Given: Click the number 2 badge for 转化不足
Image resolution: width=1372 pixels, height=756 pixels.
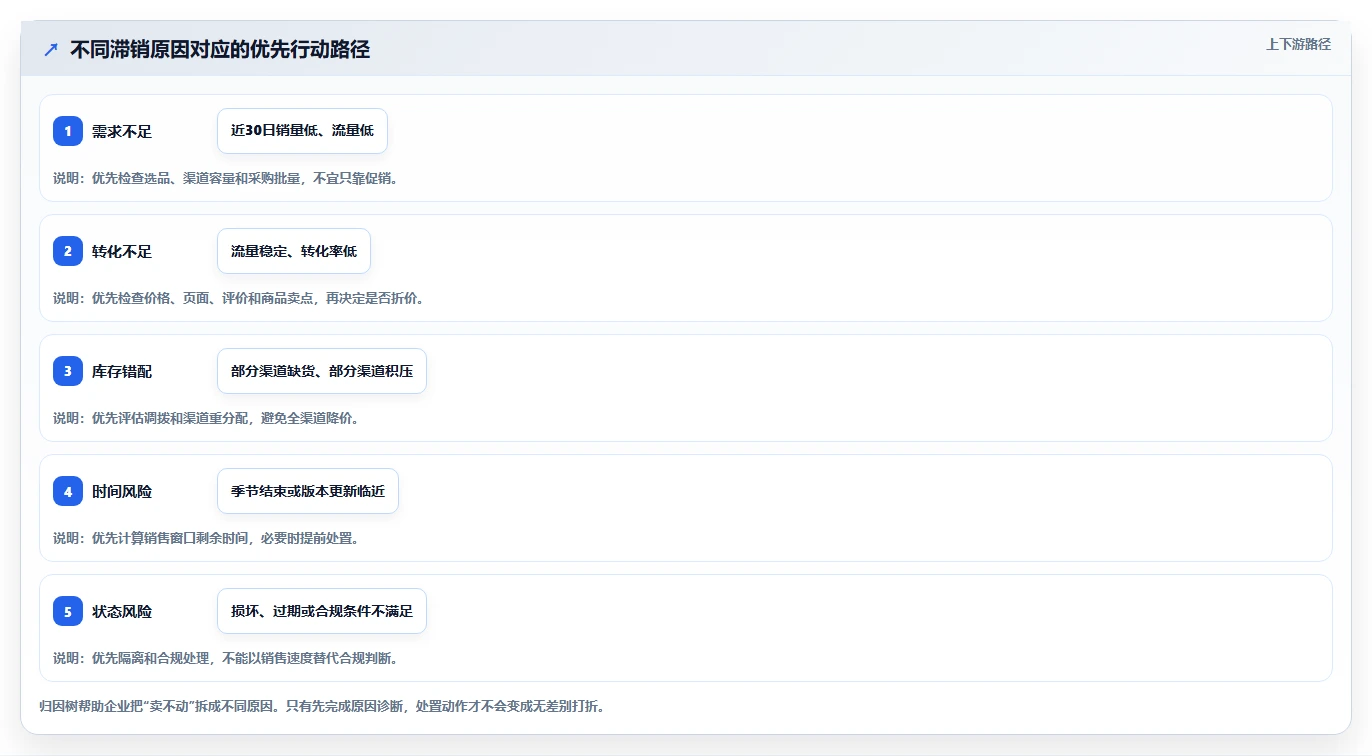Looking at the screenshot, I should coord(68,251).
